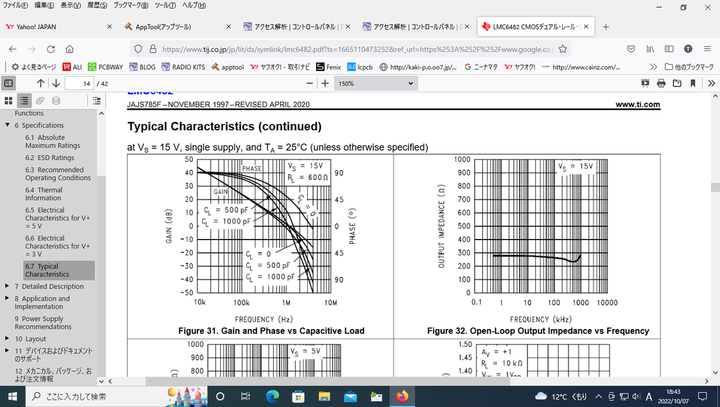Go to previous PDF page
This screenshot has width=720, height=407.
pos(41,83)
